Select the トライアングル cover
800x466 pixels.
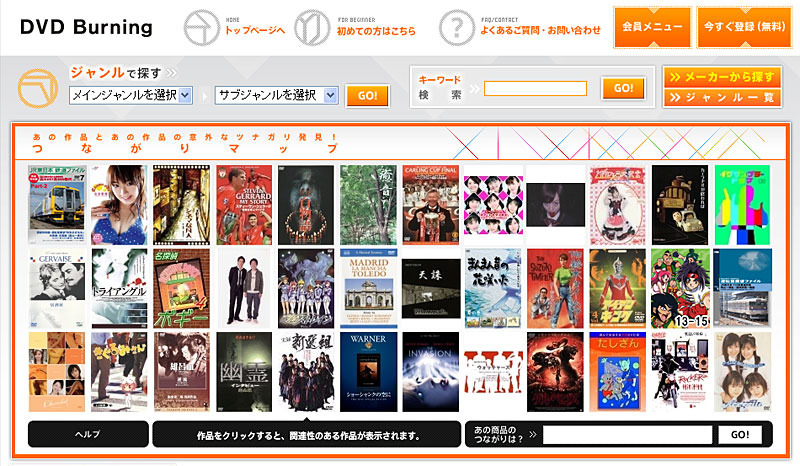(x=119, y=288)
